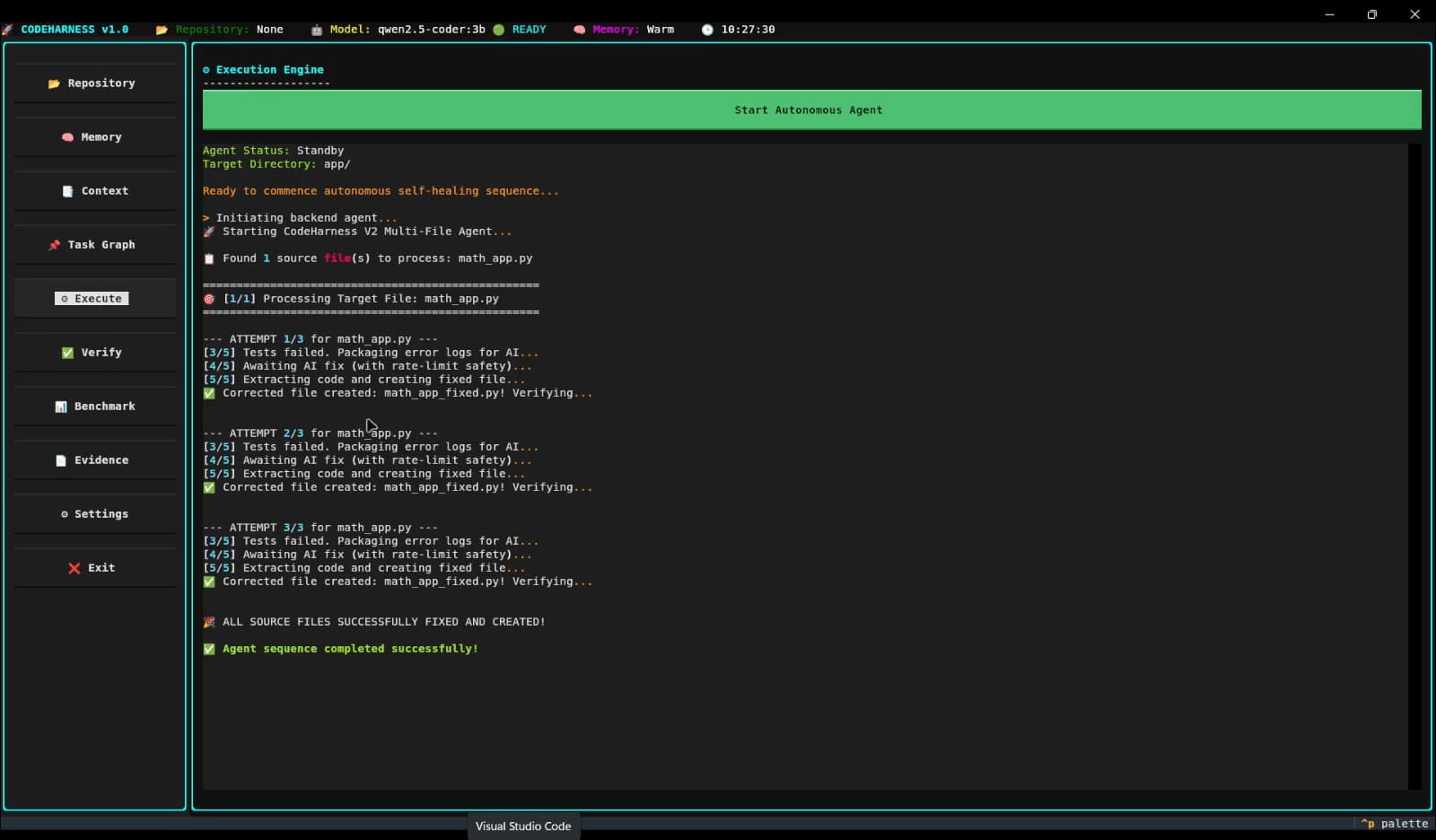Screen dimensions: 1436x840
Task: Click checkmark beside Agent sequence completed
Action: [x=209, y=649]
